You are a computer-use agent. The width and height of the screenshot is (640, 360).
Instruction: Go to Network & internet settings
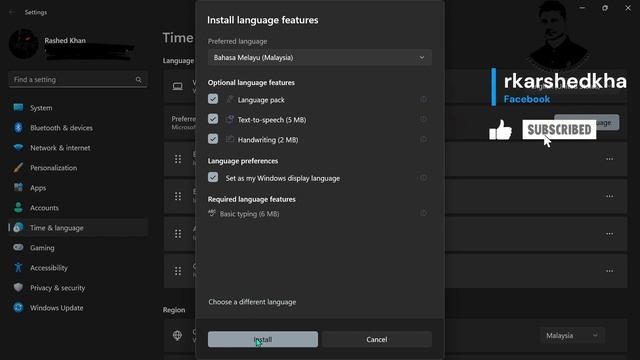pyautogui.click(x=78, y=148)
